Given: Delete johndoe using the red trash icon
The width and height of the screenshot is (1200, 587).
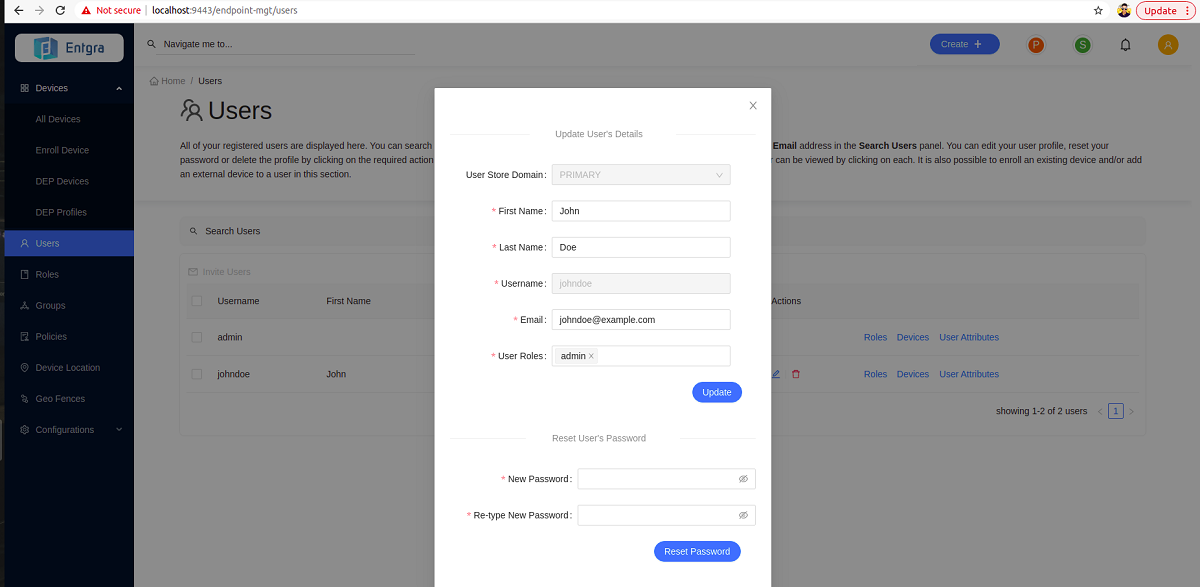Looking at the screenshot, I should (x=796, y=374).
